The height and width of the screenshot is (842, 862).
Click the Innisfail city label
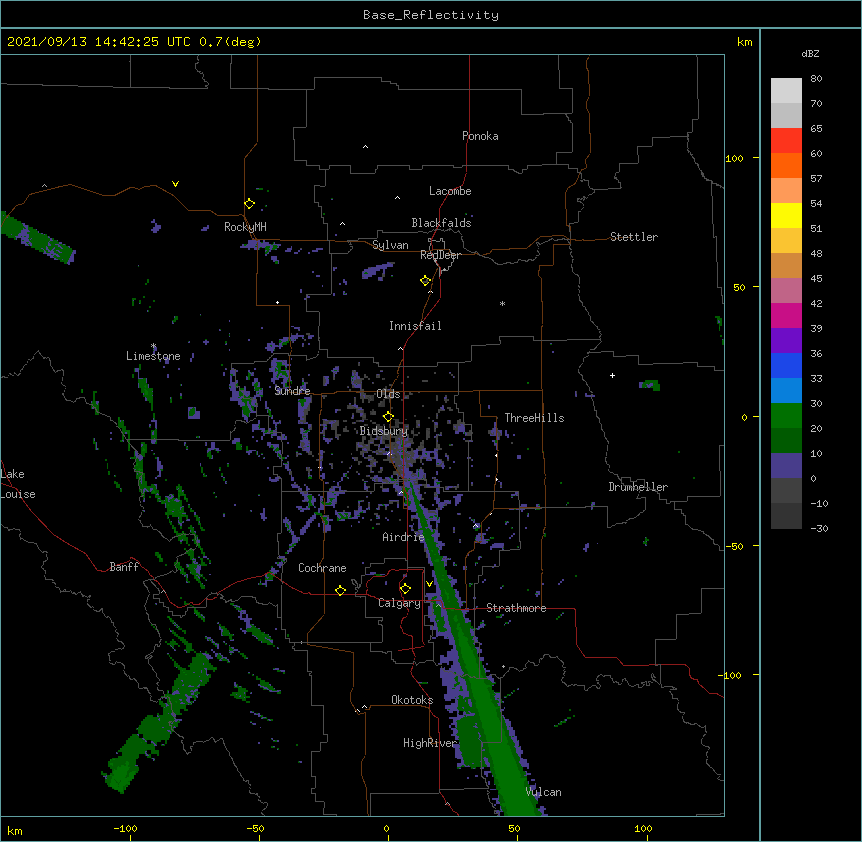(x=415, y=326)
